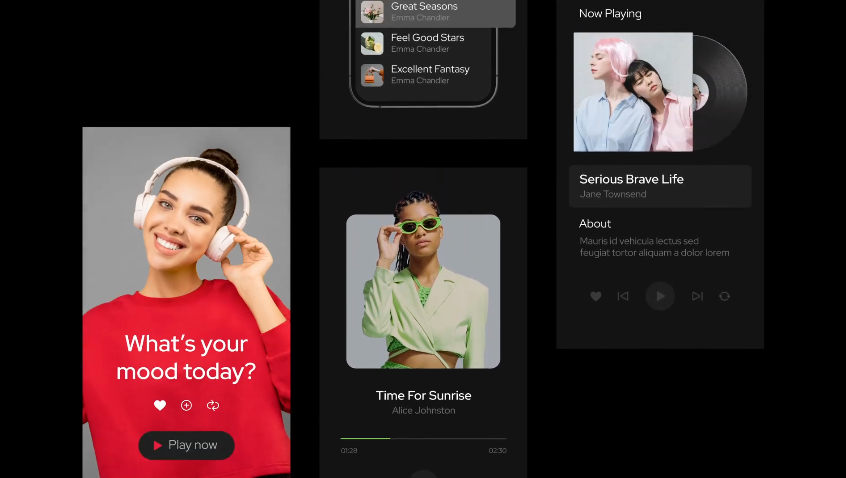Click the What's your mood today? headline
The height and width of the screenshot is (478, 846).
pos(186,358)
